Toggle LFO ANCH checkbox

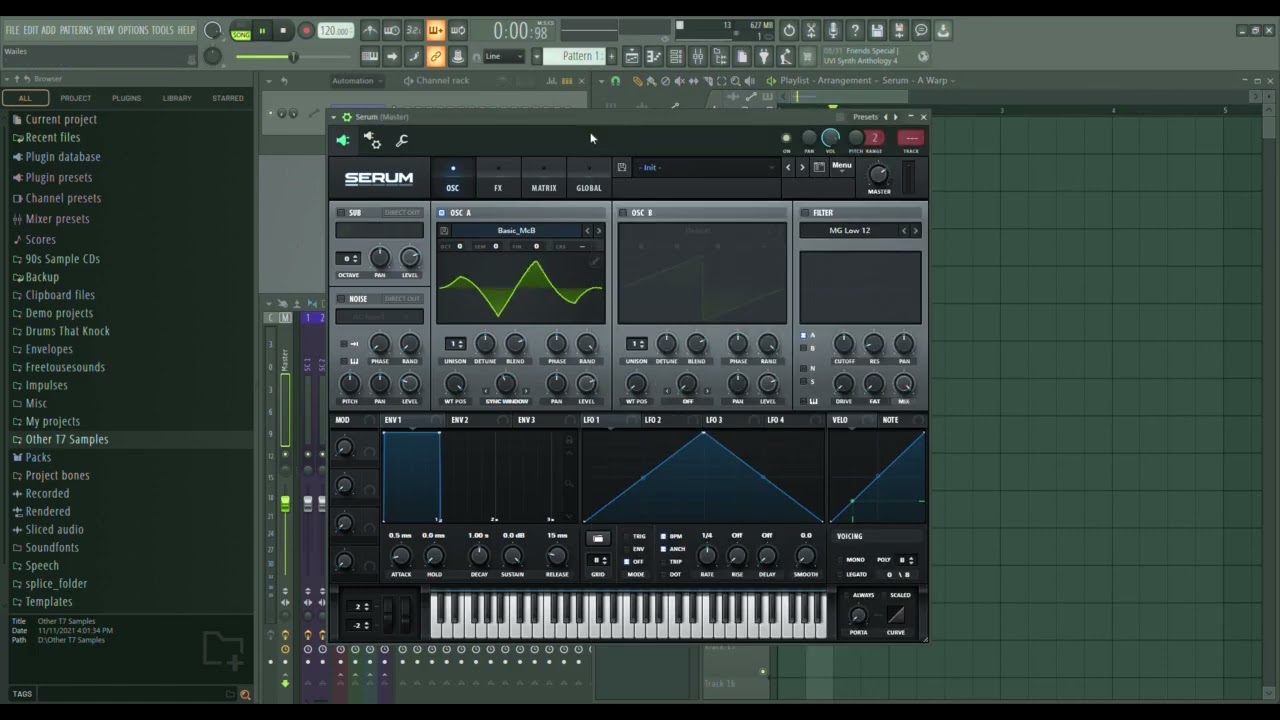[x=662, y=549]
